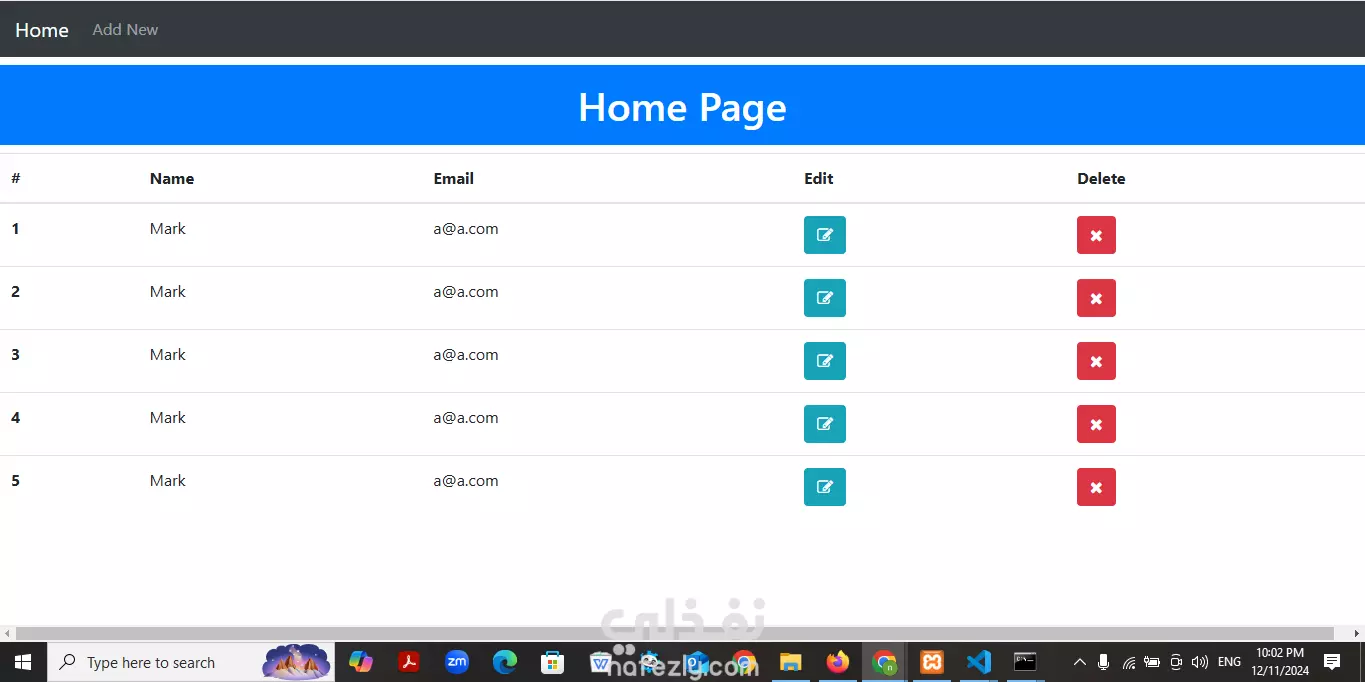This screenshot has height=682, width=1365.
Task: Edit the record in row 5
Action: (x=825, y=487)
